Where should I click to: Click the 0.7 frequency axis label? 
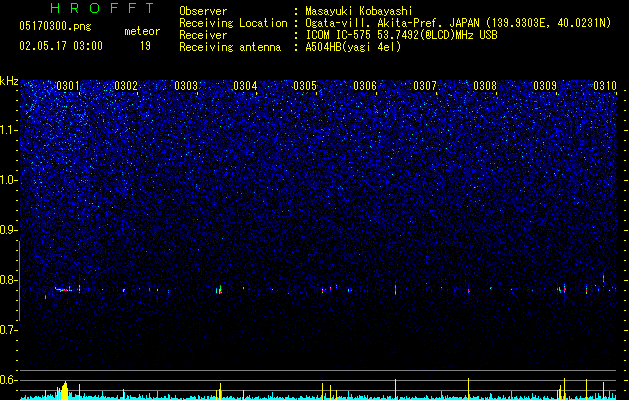[x=8, y=330]
